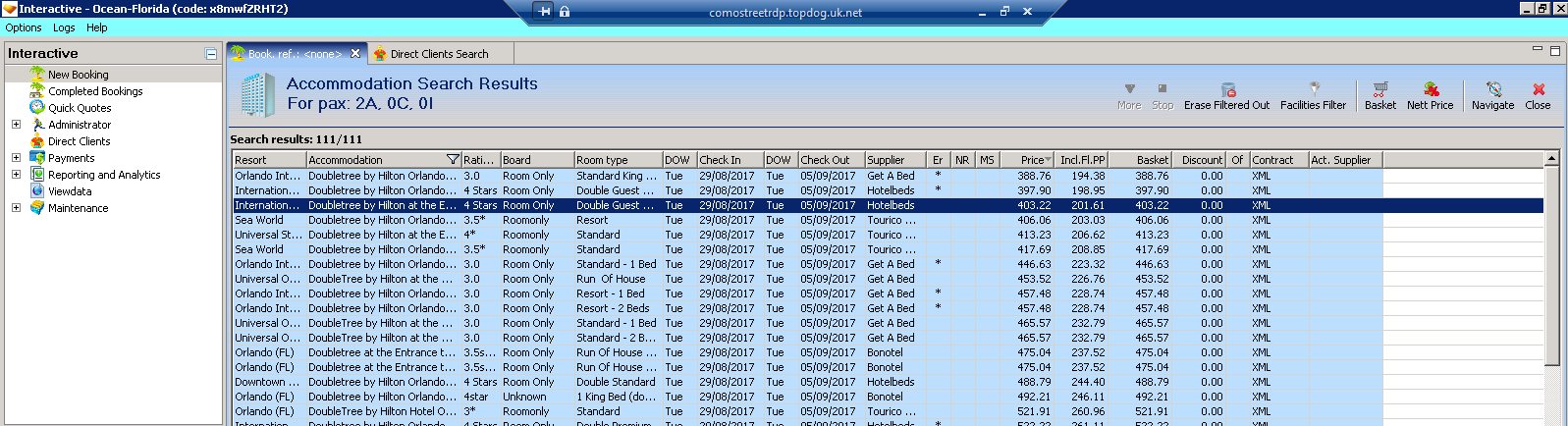Click the Completed Bookings icon
Screen dimensions: 1568x426
tap(37, 90)
